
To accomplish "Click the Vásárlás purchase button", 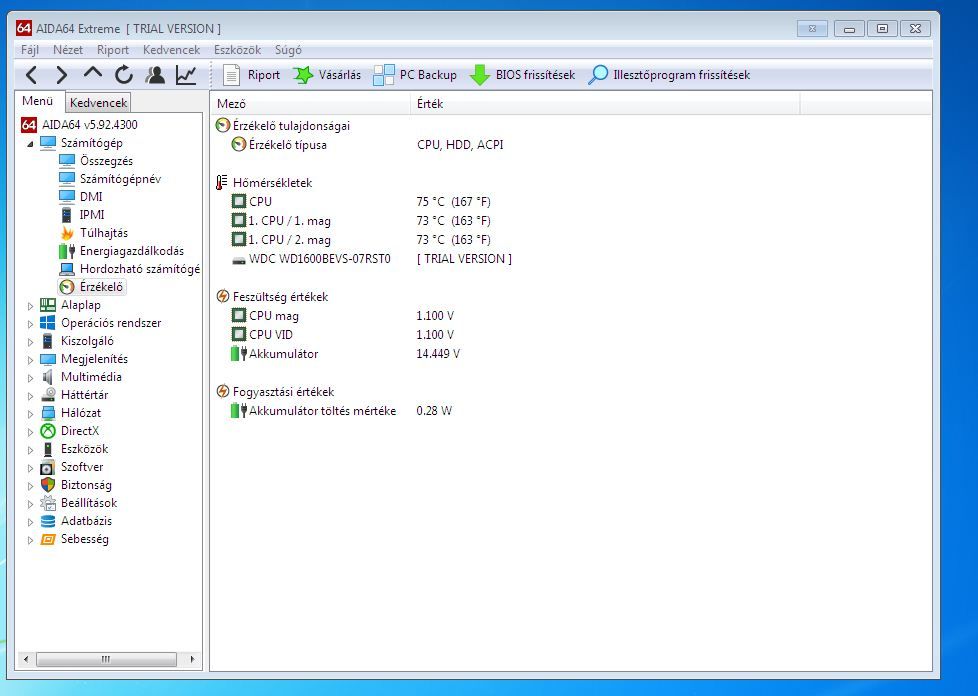I will point(327,75).
